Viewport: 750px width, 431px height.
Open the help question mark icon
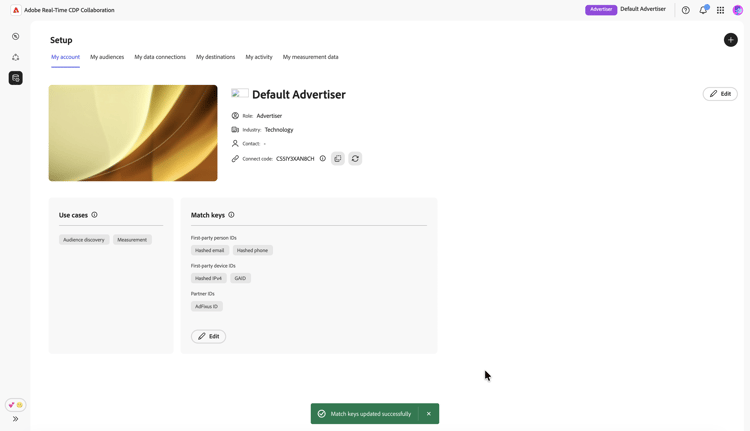pyautogui.click(x=686, y=10)
